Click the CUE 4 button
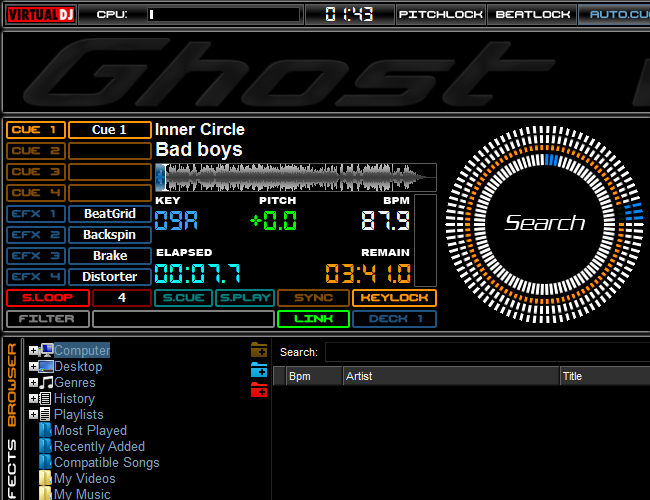 pos(36,193)
